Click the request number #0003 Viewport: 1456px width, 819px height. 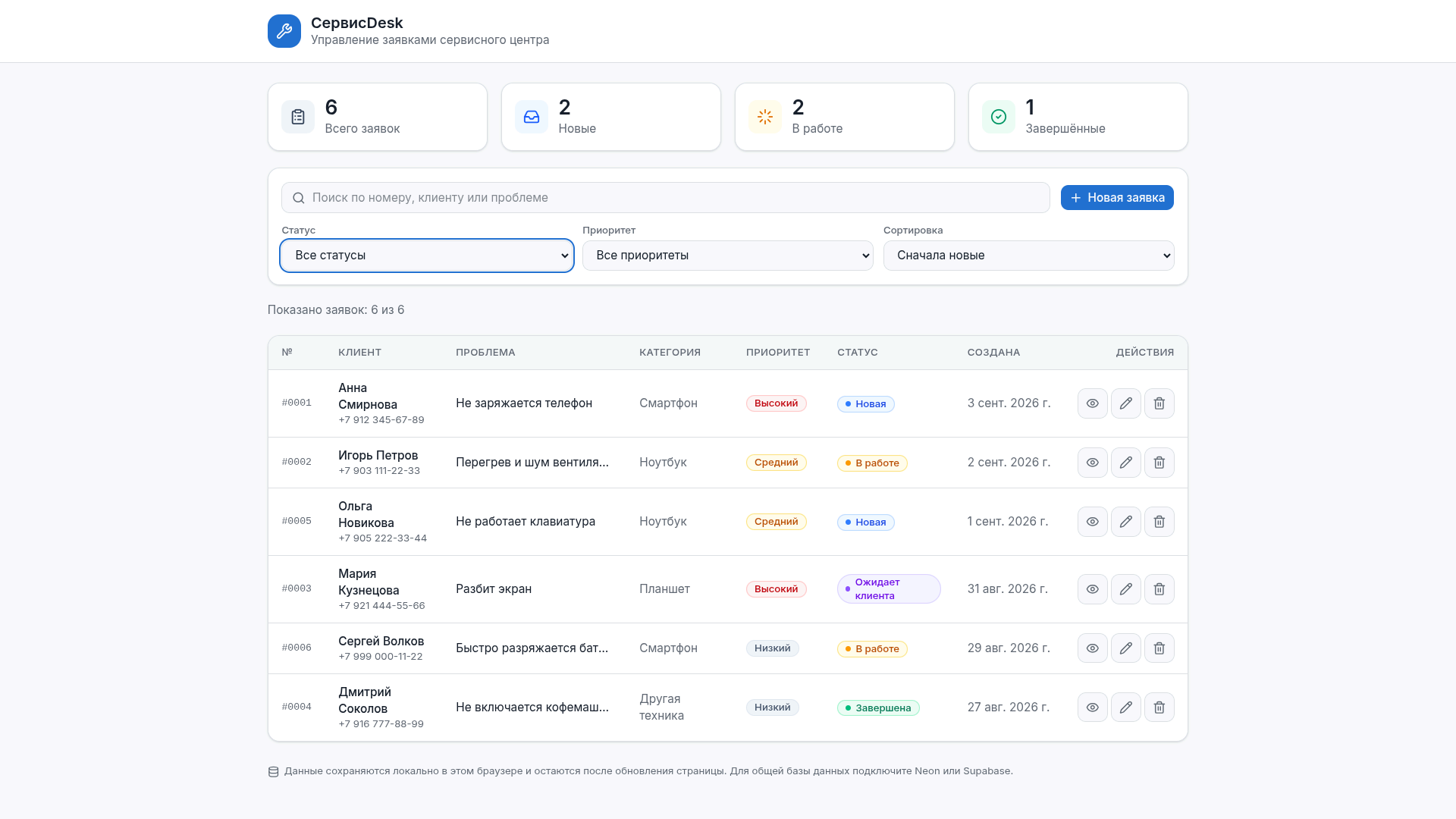click(x=297, y=589)
